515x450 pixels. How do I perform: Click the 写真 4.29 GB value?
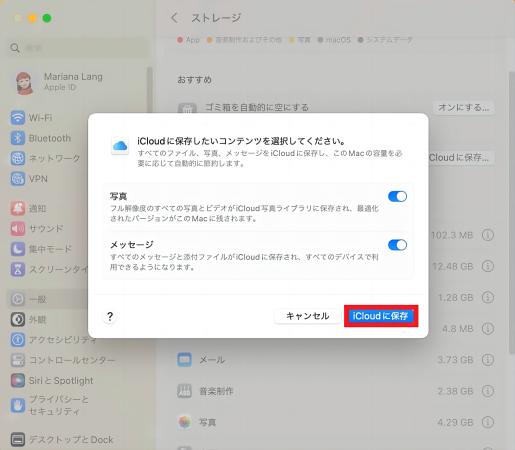coord(455,422)
